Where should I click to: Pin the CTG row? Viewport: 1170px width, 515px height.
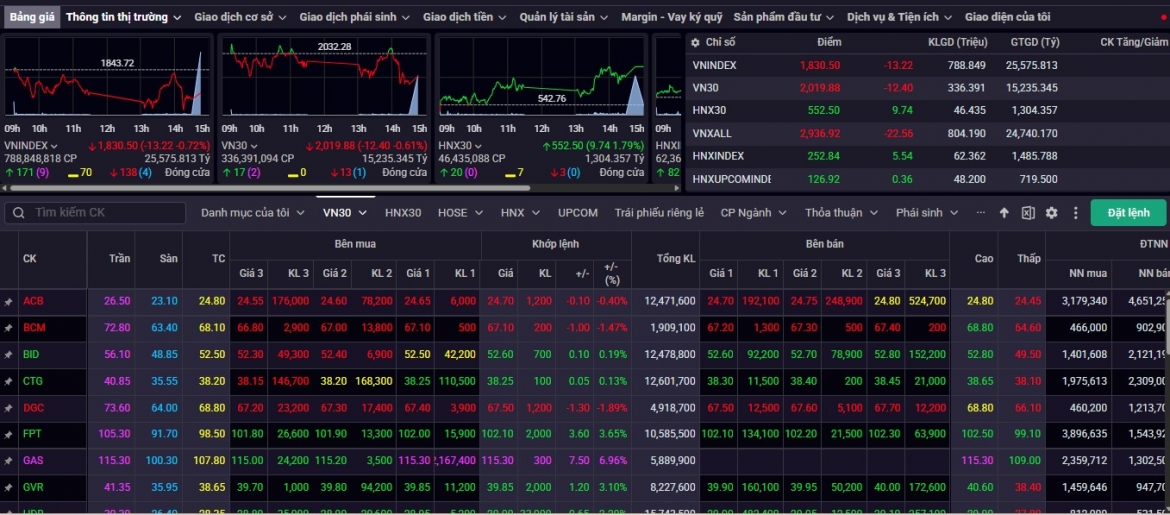pos(8,381)
